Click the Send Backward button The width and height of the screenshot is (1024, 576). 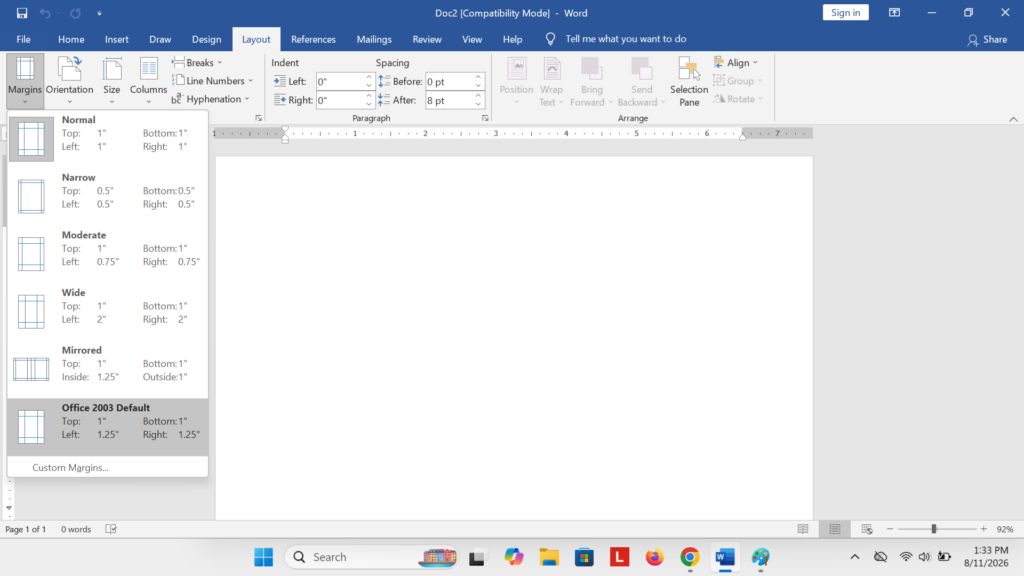pyautogui.click(x=641, y=82)
